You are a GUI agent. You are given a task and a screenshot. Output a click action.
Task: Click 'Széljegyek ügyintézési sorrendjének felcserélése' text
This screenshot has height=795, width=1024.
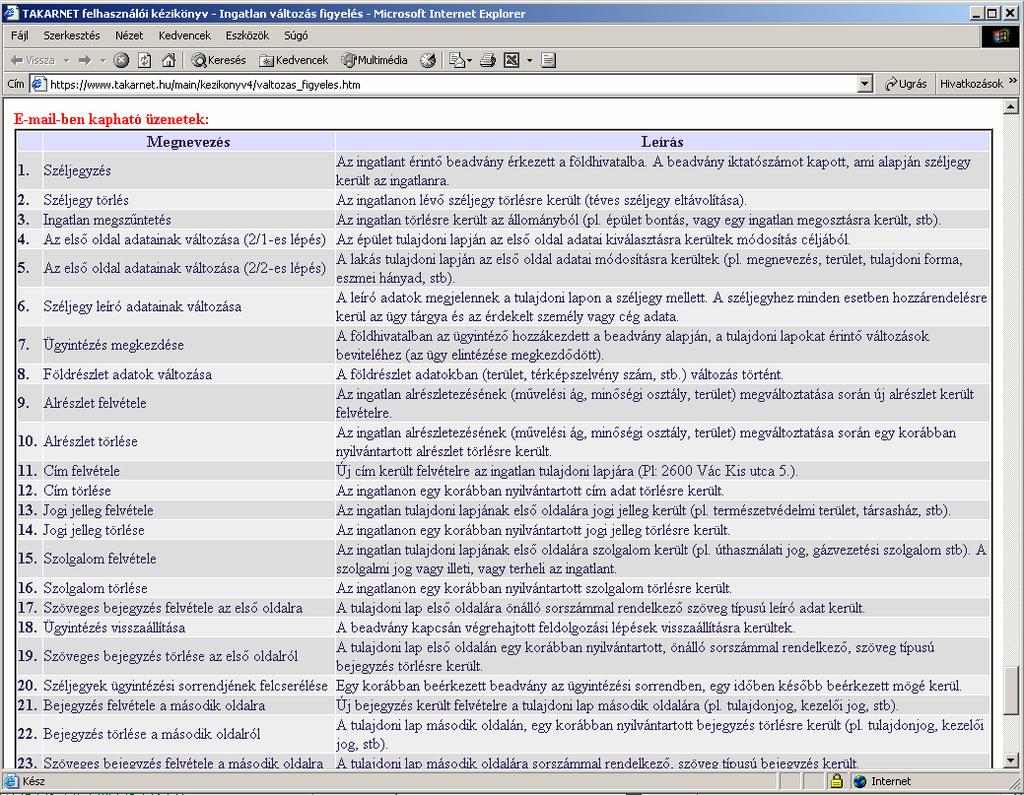coord(185,686)
